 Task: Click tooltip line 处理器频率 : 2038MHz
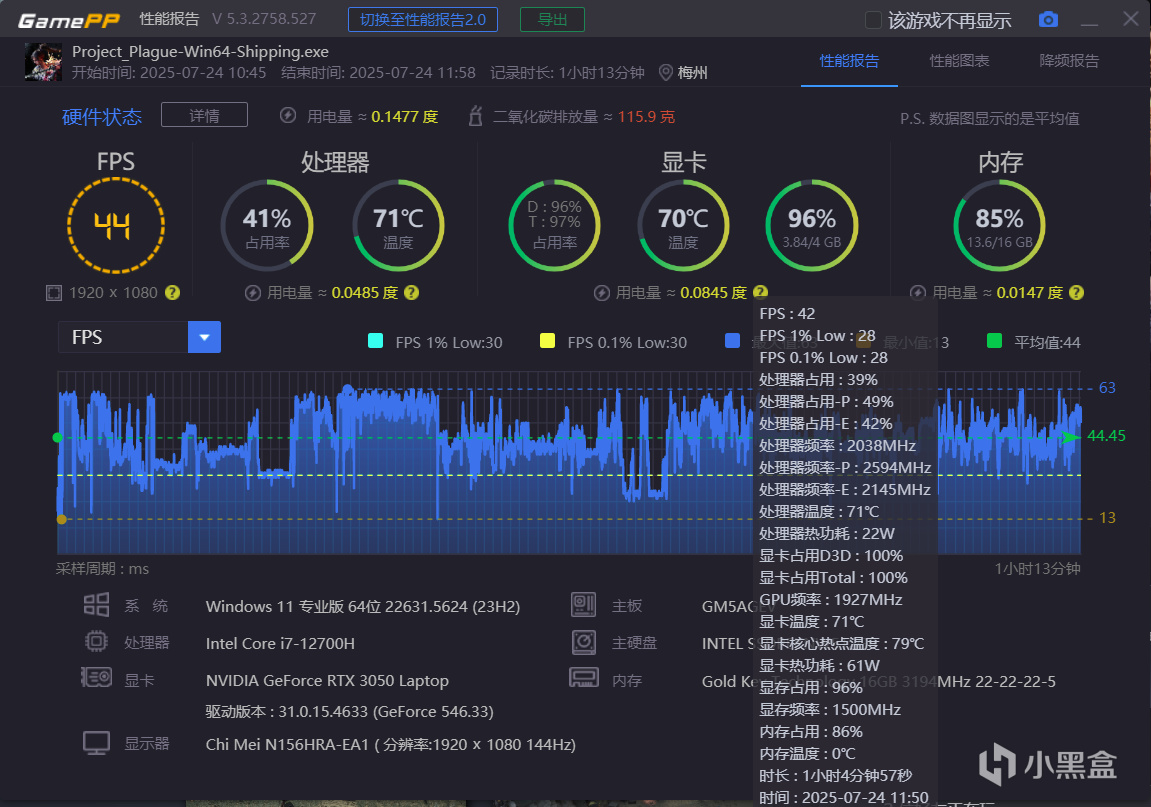(x=837, y=446)
